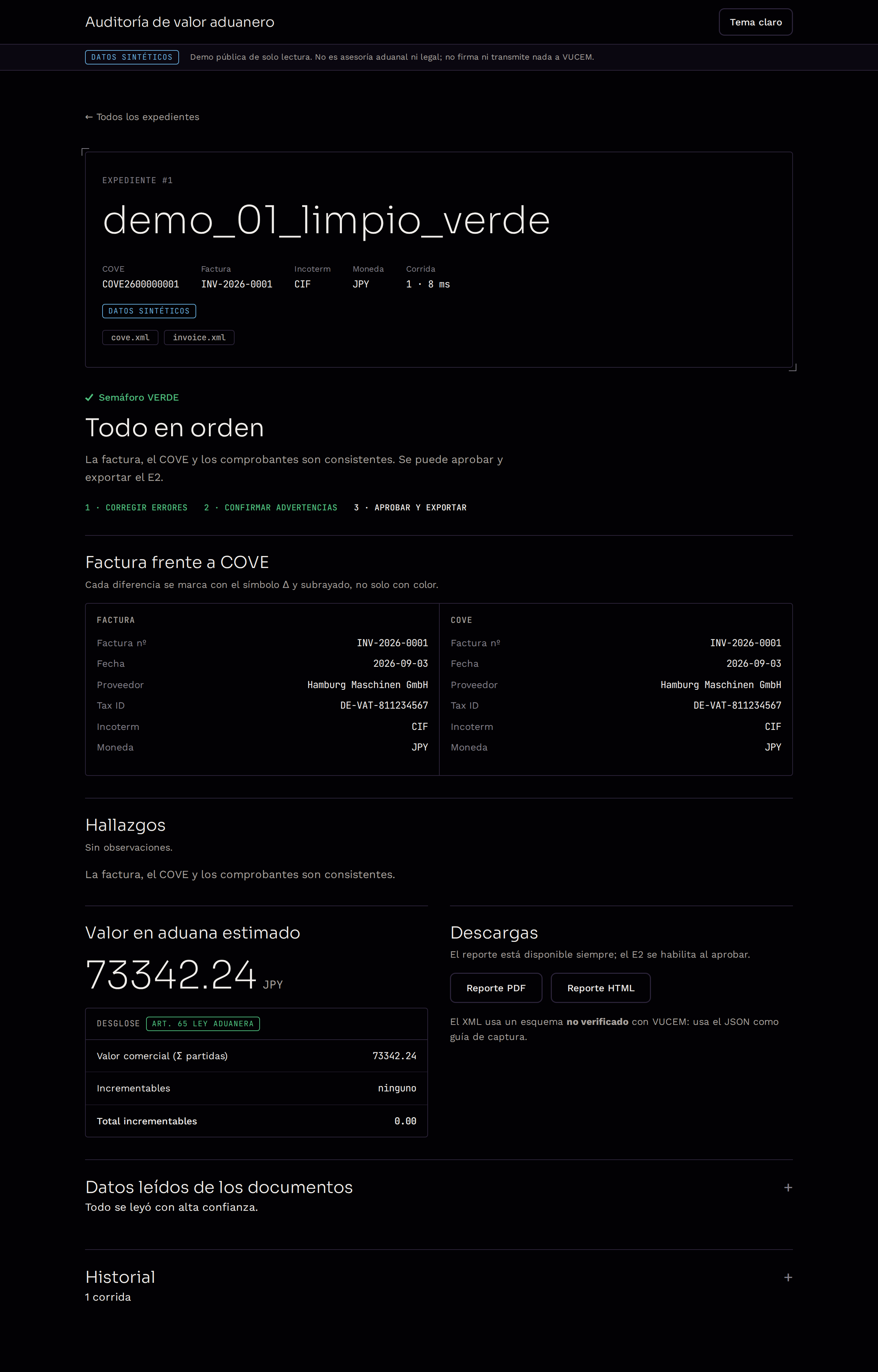Click the 2026-09-03 date in COVE column

[x=754, y=663]
